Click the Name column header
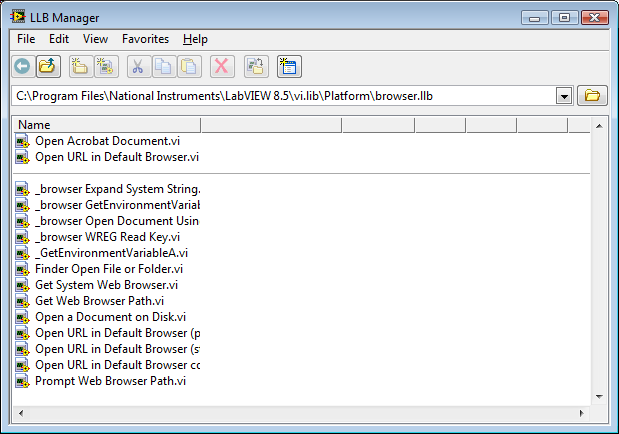This screenshot has height=434, width=619. tap(108, 125)
